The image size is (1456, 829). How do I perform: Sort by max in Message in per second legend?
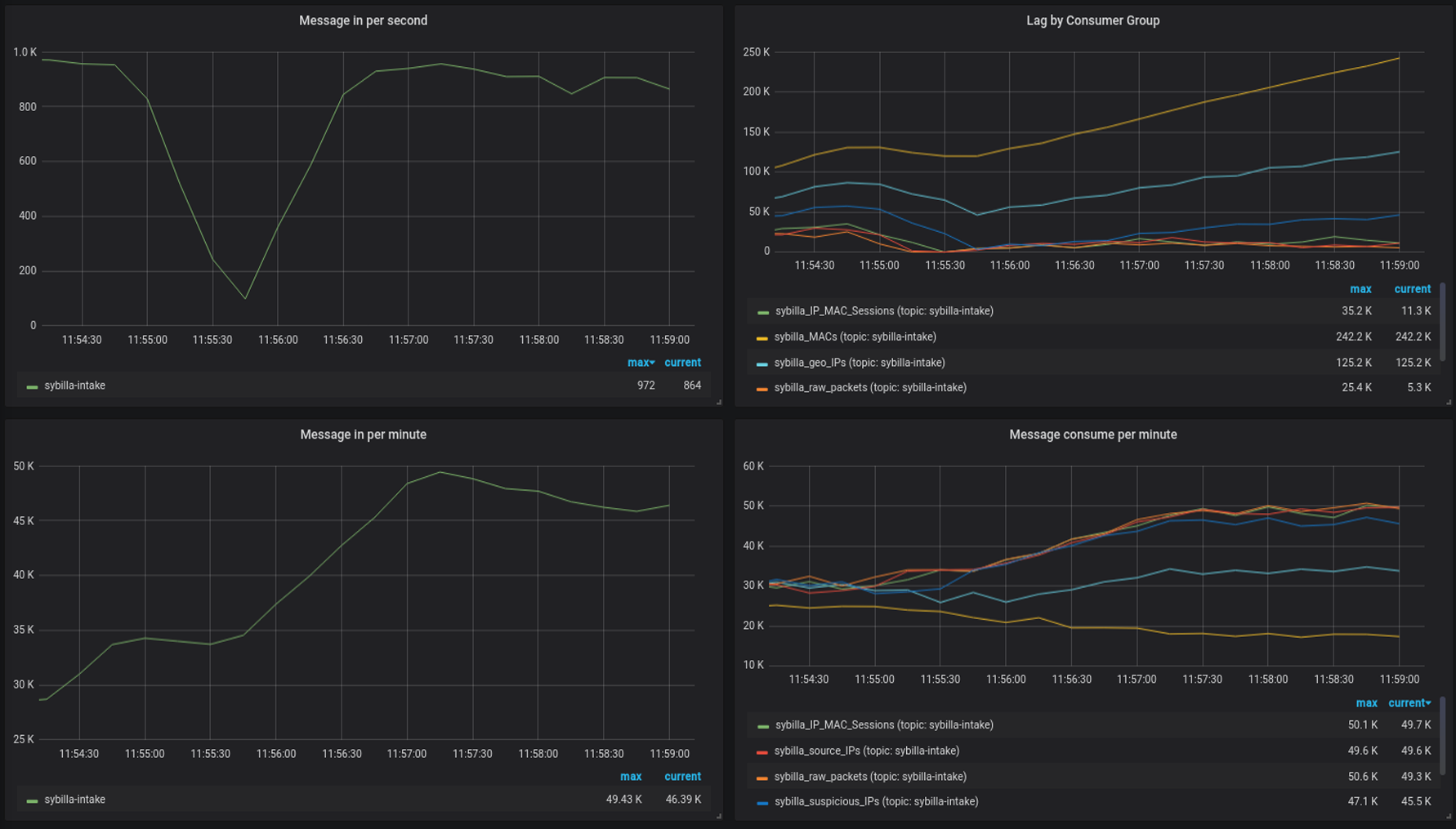pos(641,363)
